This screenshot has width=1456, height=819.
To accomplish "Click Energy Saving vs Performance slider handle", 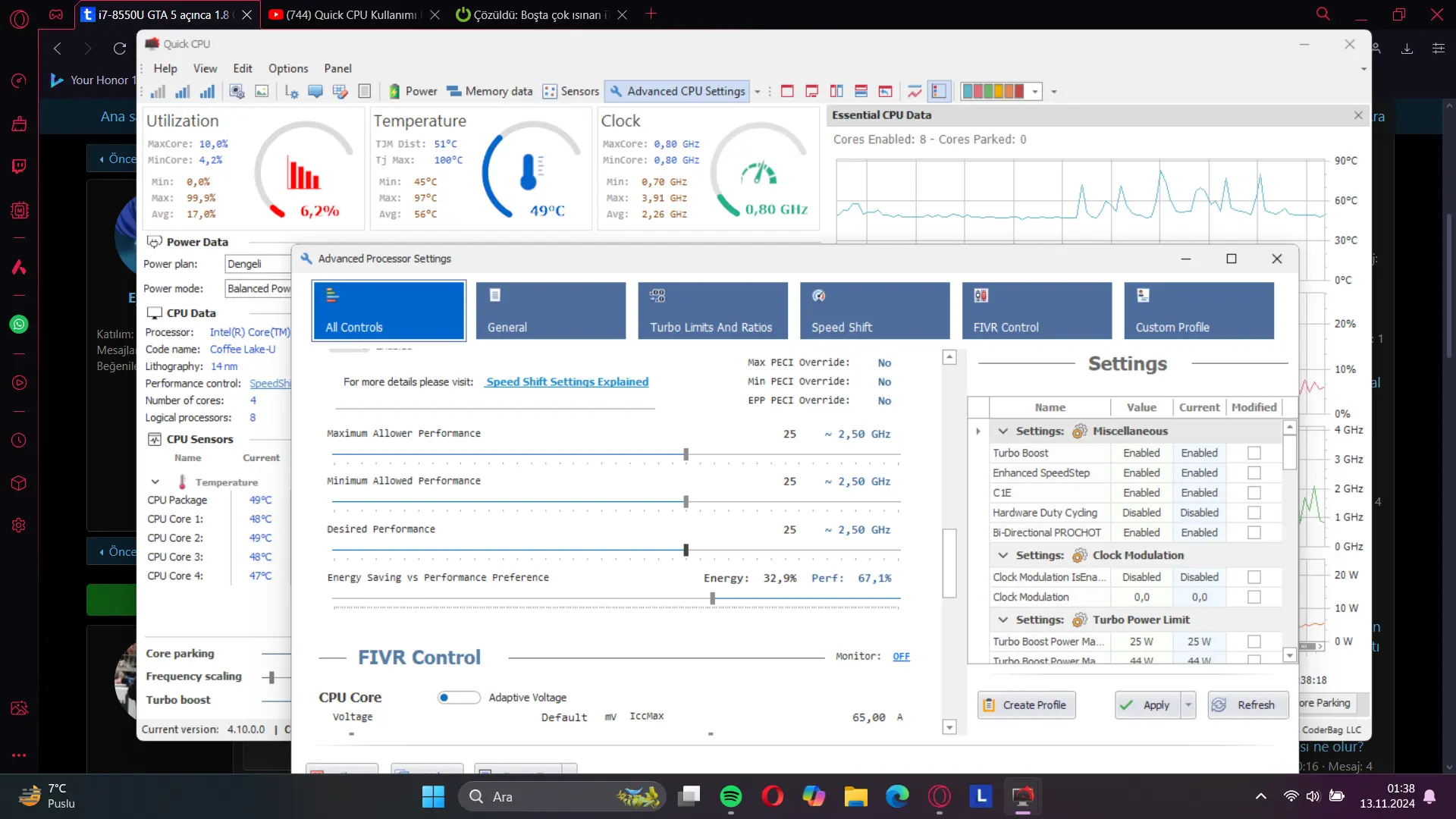I will [712, 598].
